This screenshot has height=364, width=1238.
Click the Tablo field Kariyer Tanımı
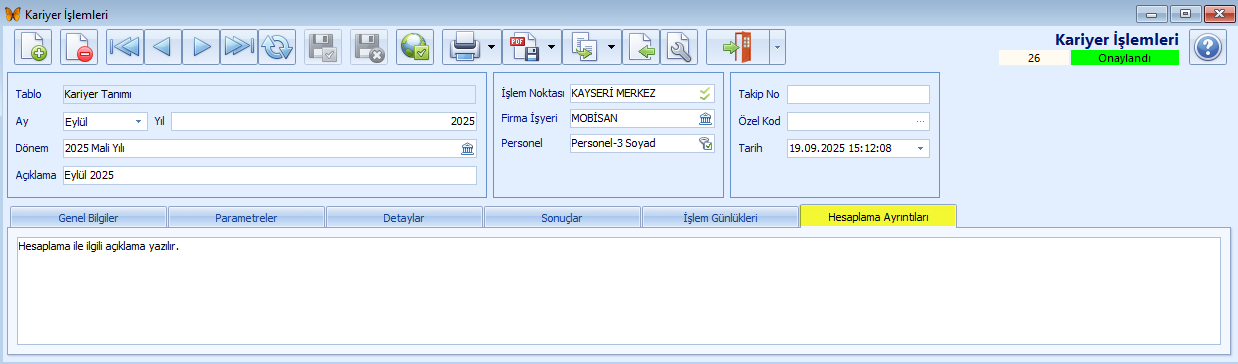pos(269,94)
